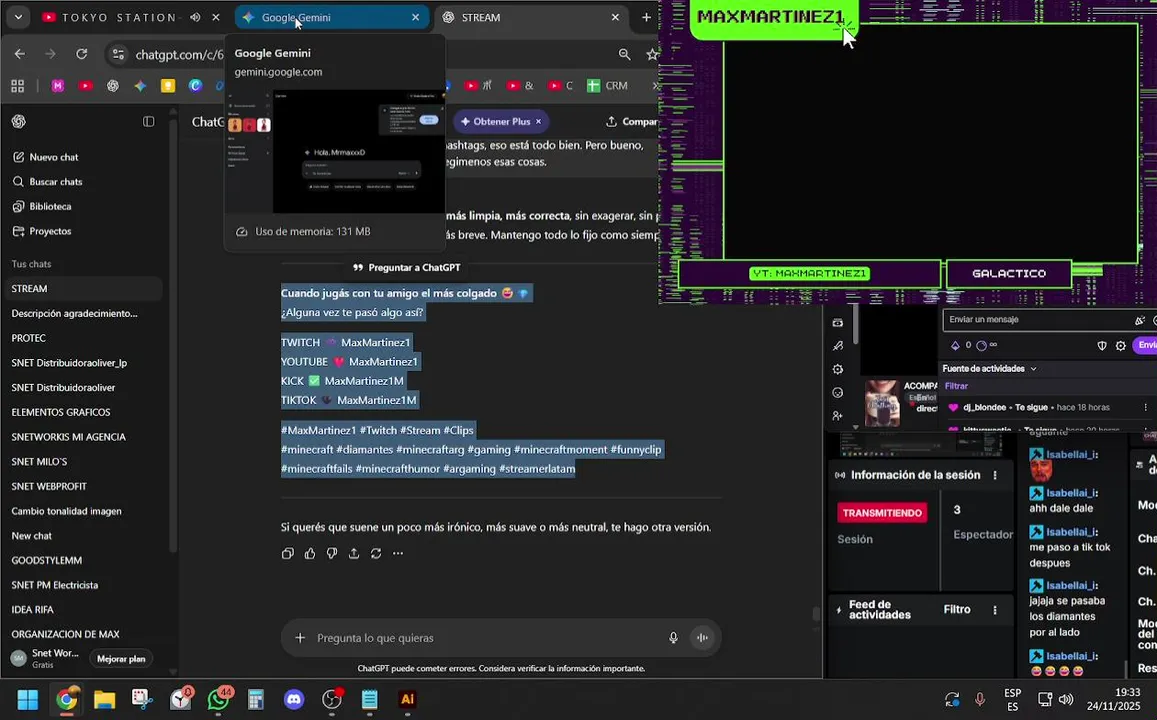
Task: Open the volume control in system tray
Action: tap(1066, 699)
